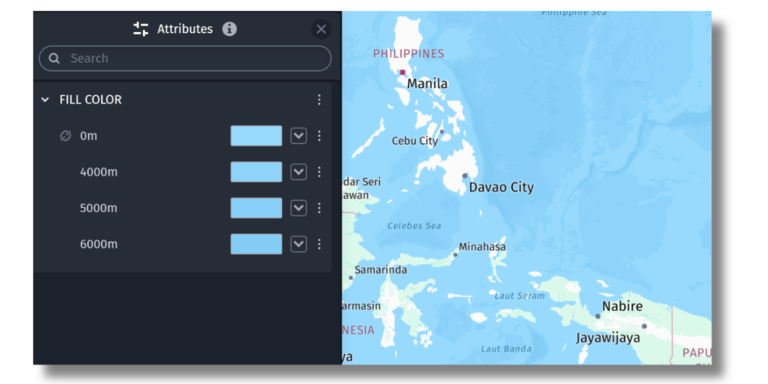Open the 4000m row more-options menu
Image resolution: width=768 pixels, height=384 pixels.
coord(319,172)
